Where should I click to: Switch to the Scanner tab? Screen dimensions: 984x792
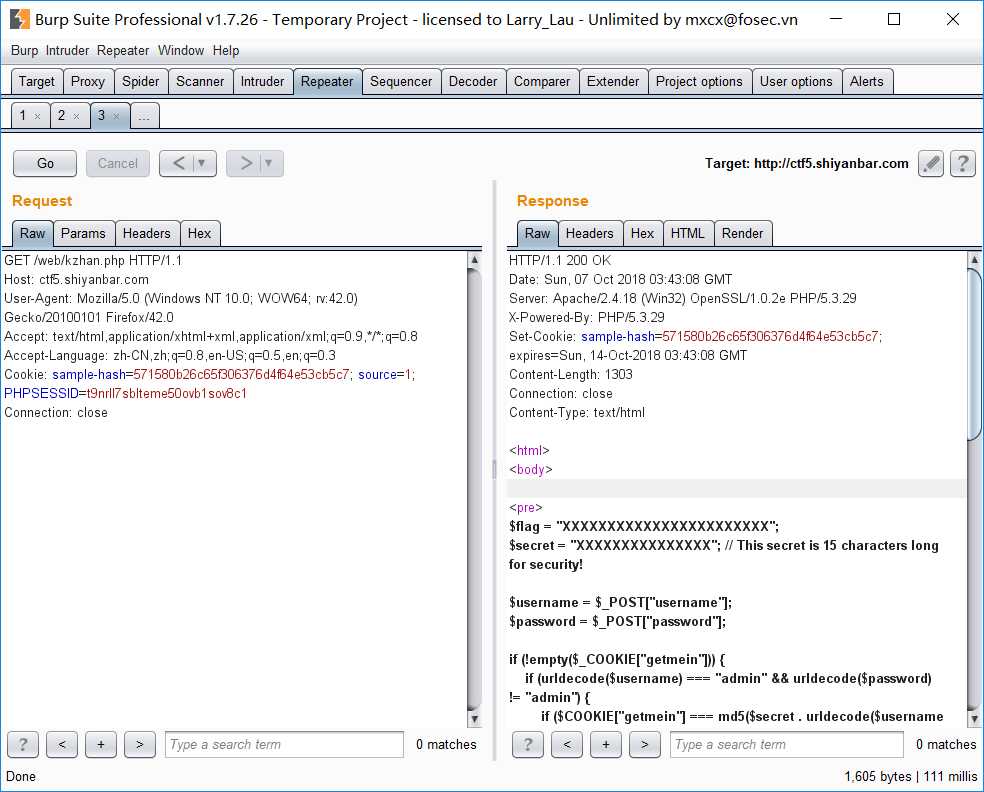pos(200,82)
